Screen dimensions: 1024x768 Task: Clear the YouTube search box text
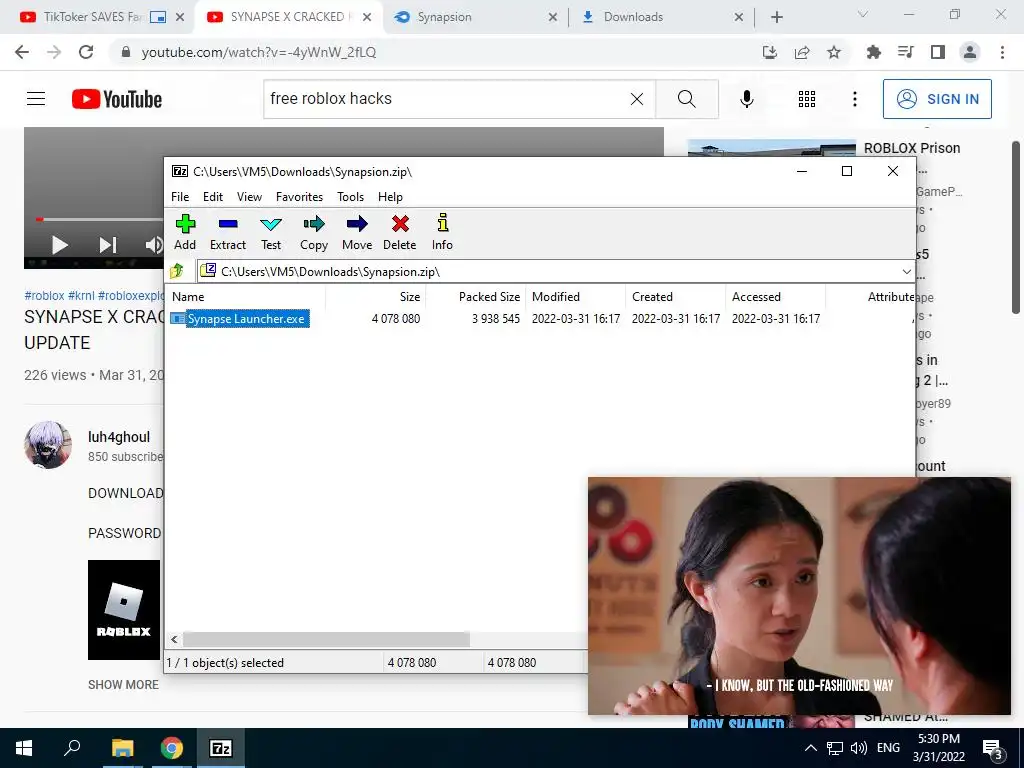[637, 99]
